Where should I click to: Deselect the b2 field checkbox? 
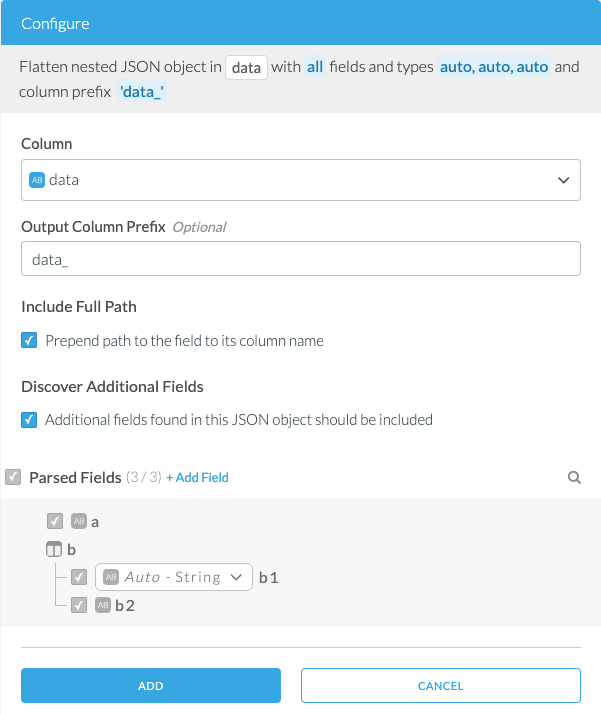[79, 605]
